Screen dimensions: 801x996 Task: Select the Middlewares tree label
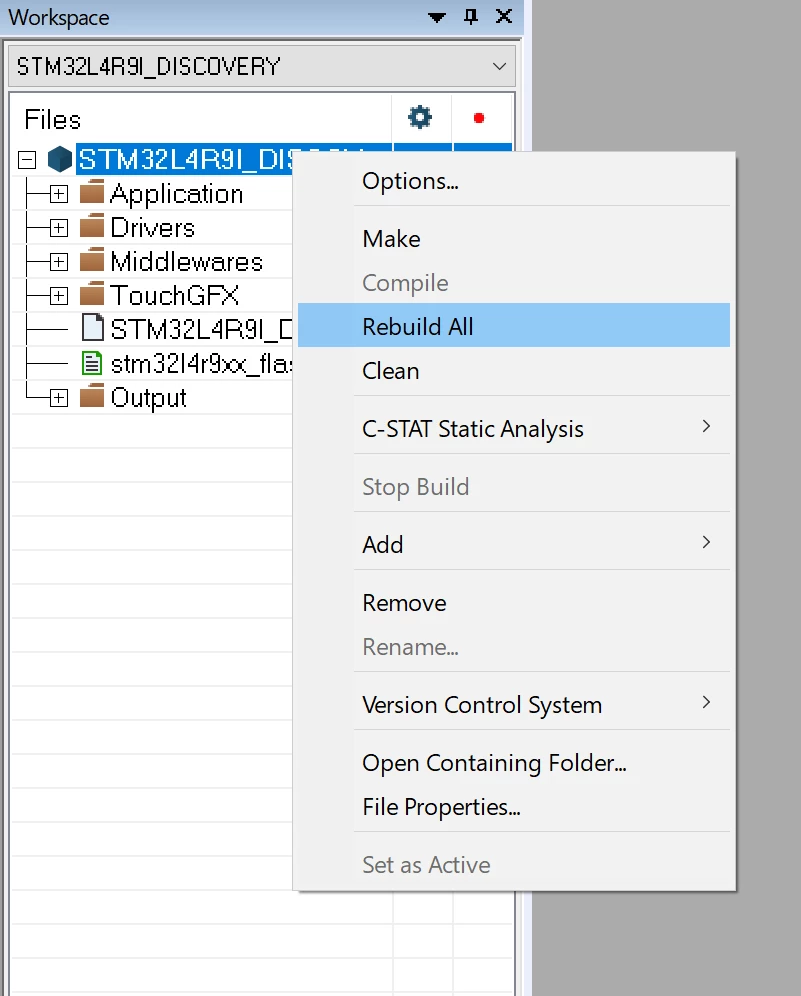pyautogui.click(x=187, y=262)
